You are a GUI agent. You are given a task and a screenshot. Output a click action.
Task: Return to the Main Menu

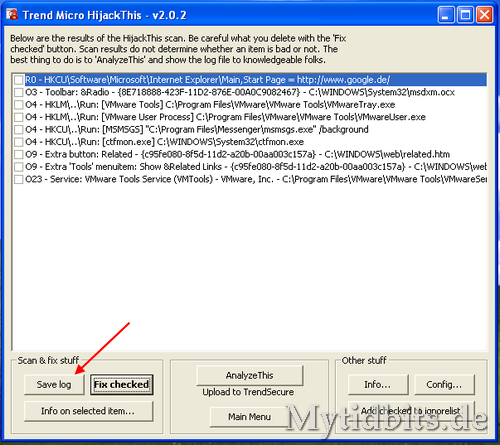coord(249,417)
